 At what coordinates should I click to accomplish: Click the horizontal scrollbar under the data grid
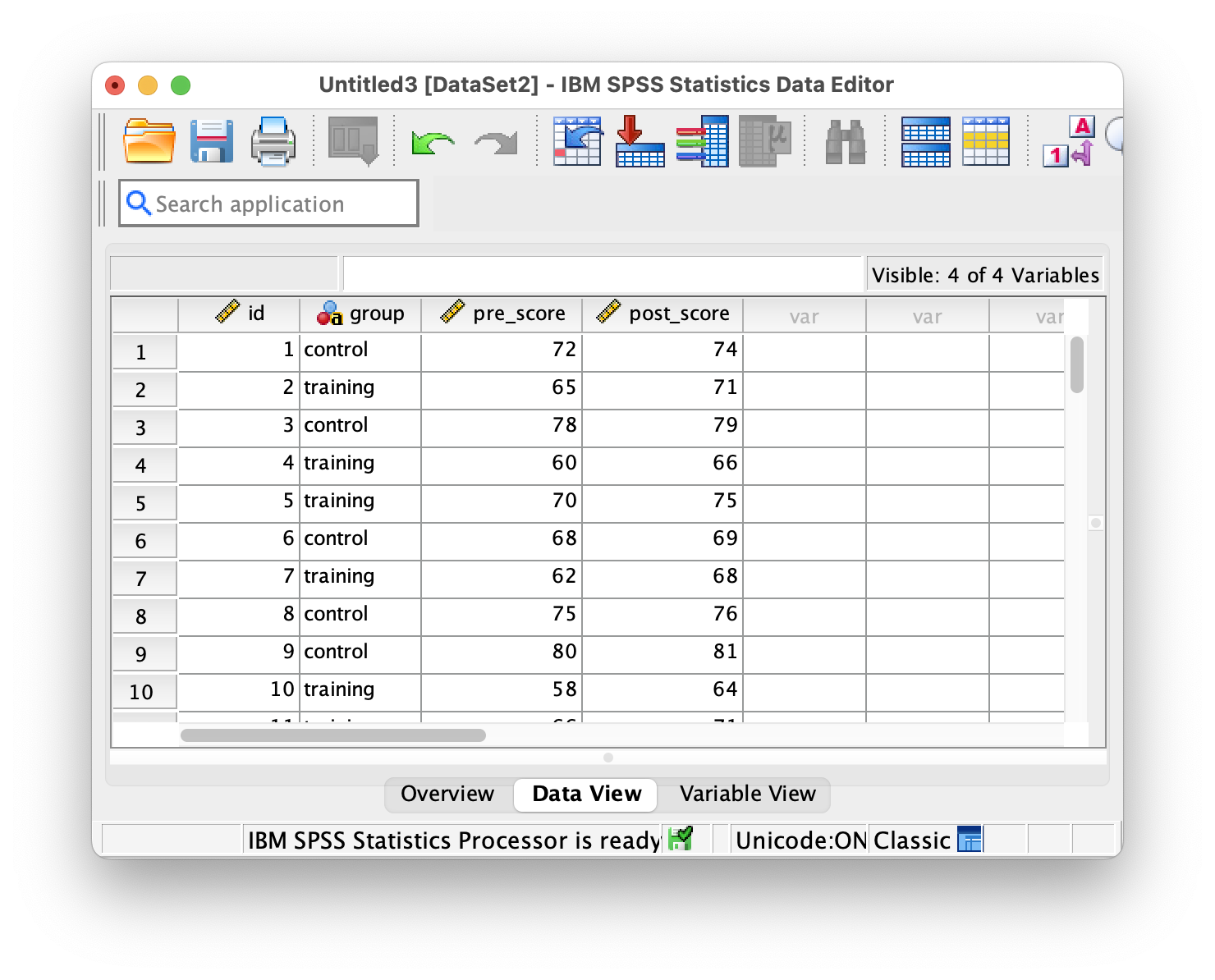(x=333, y=735)
